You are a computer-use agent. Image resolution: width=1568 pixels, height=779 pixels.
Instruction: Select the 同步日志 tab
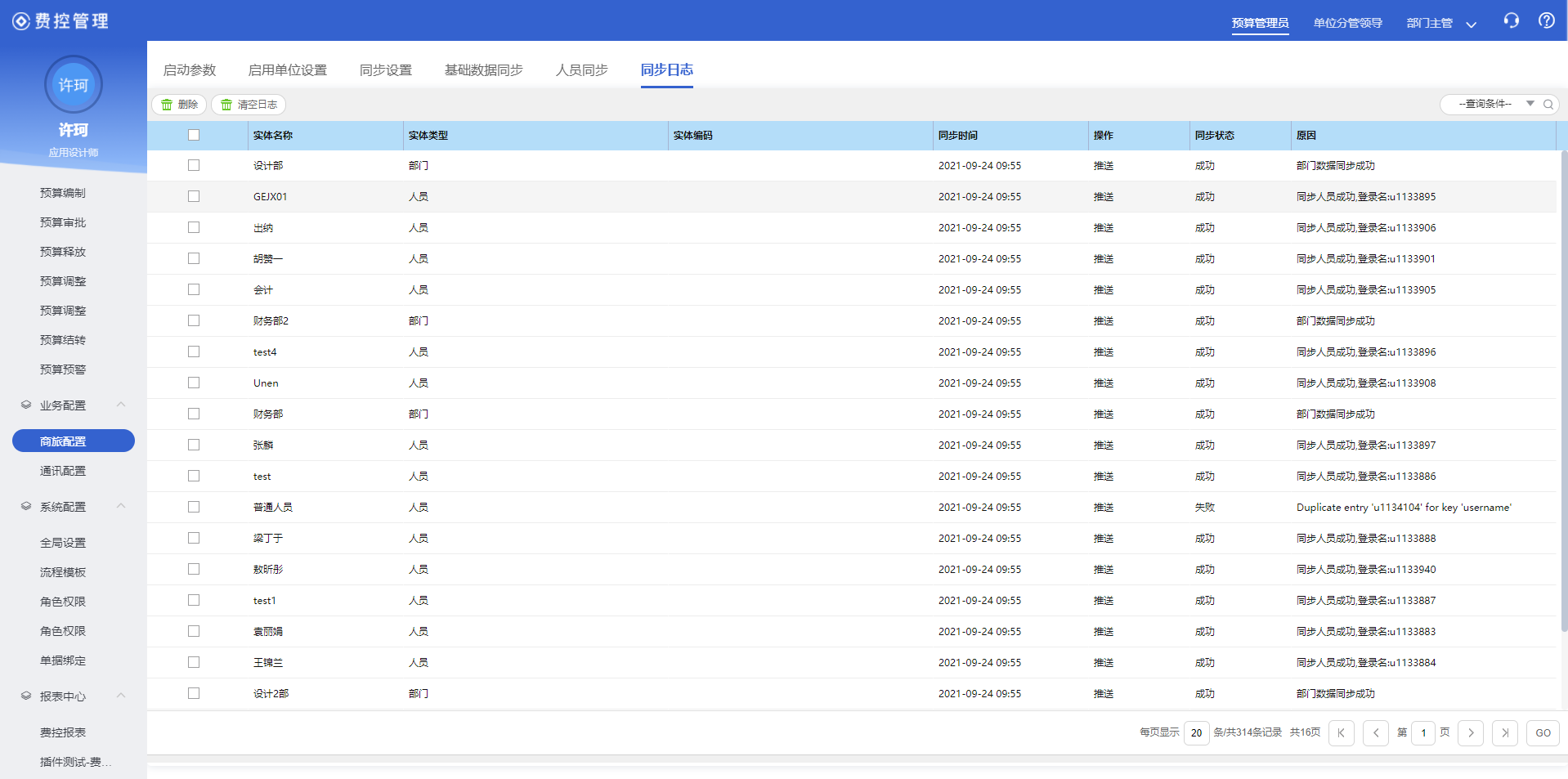pos(667,70)
